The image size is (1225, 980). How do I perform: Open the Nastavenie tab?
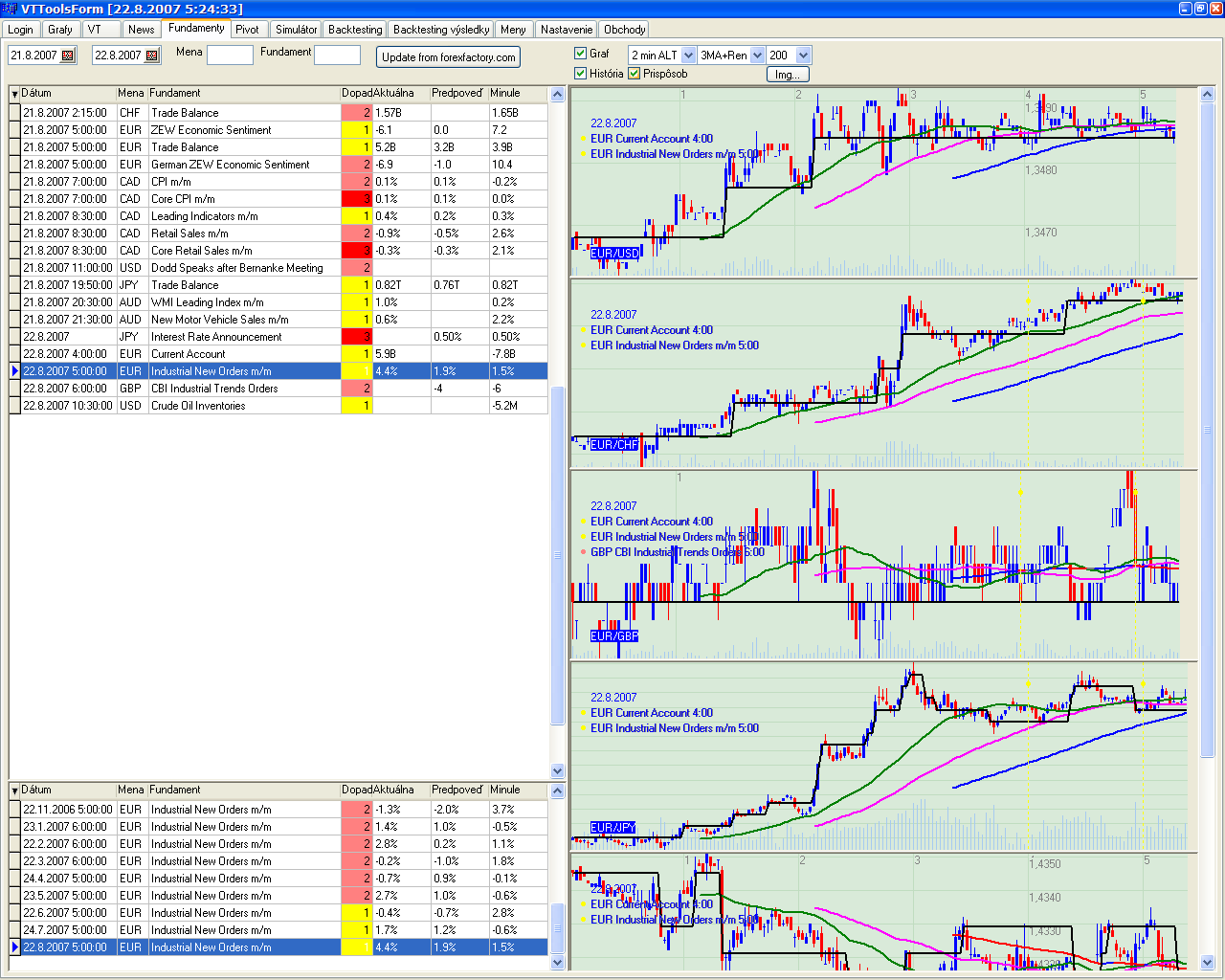point(567,30)
